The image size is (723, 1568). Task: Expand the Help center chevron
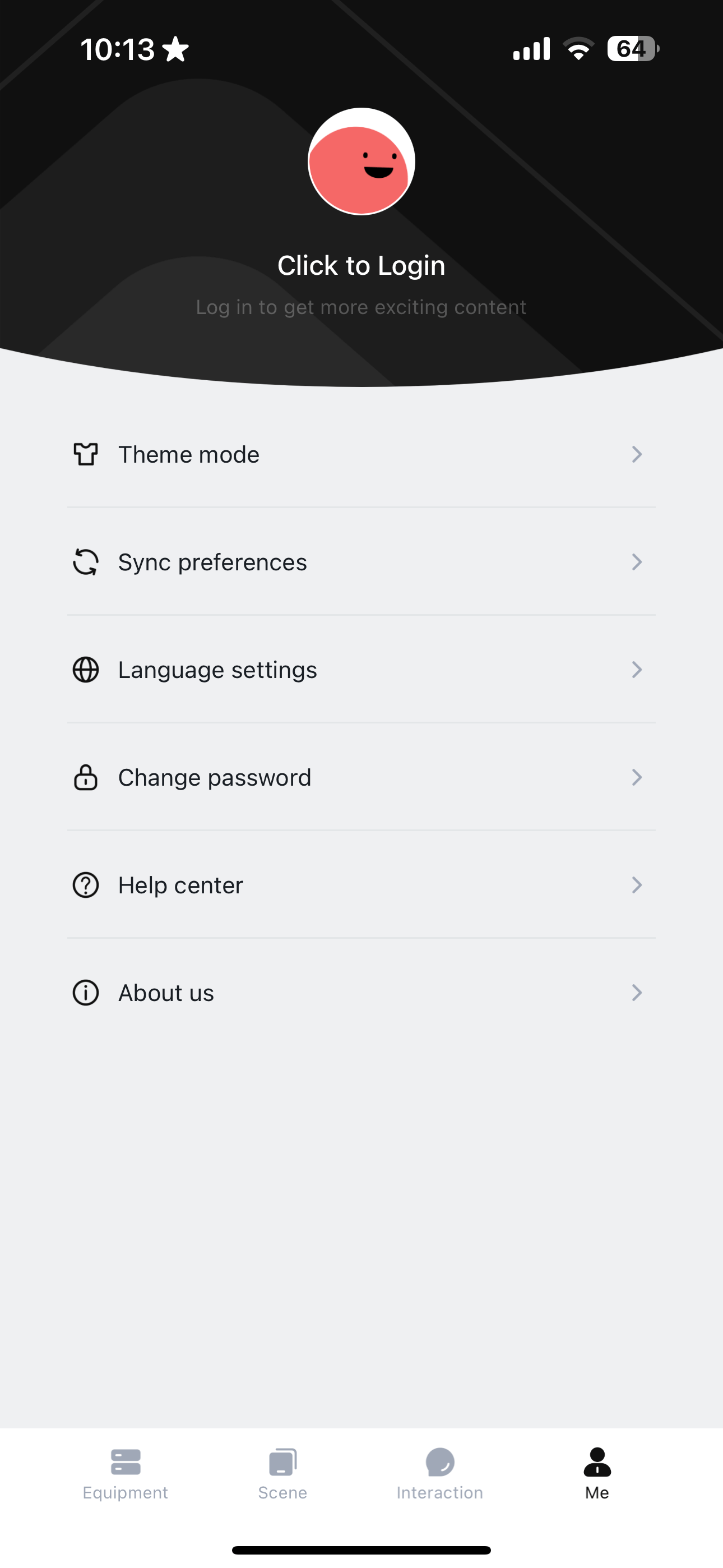637,885
